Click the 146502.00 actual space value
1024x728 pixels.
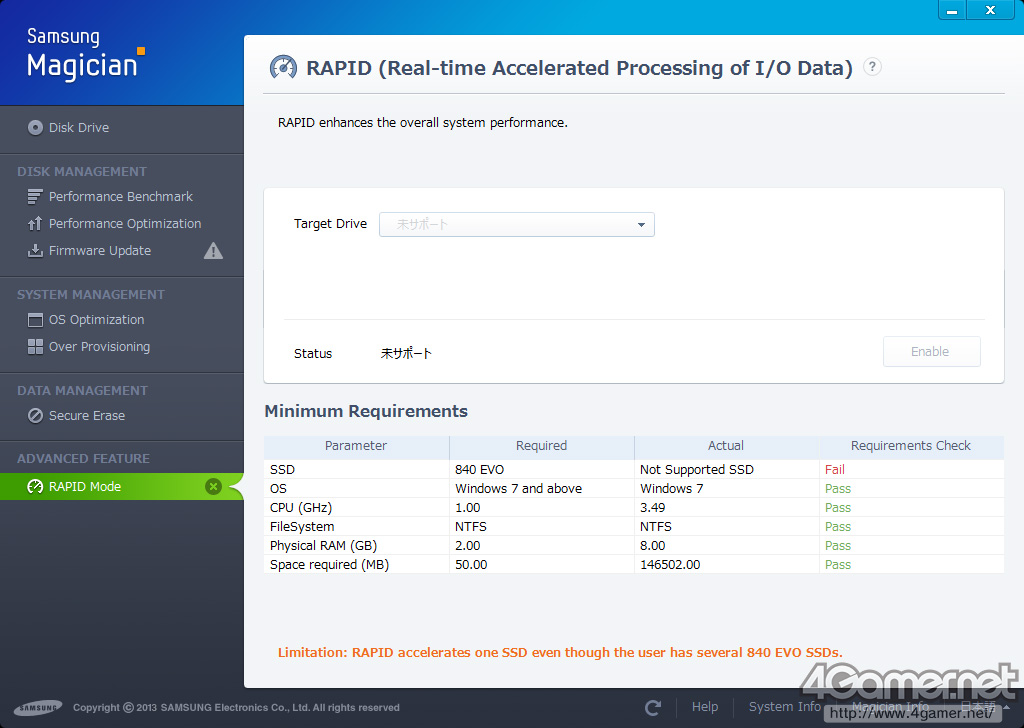pyautogui.click(x=670, y=564)
